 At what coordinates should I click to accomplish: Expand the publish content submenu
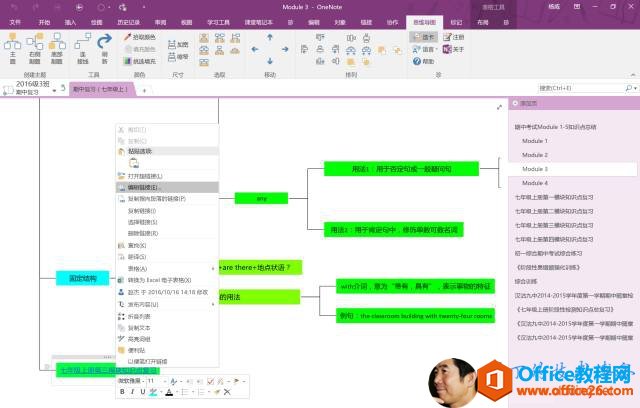(x=213, y=304)
